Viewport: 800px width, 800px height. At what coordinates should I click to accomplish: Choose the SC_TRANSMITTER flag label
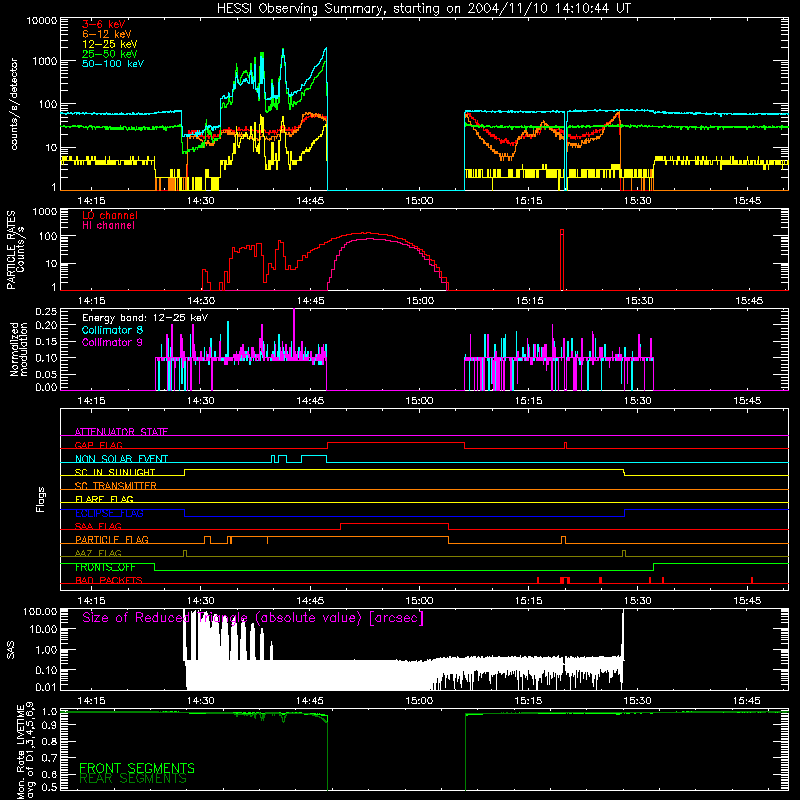[x=115, y=486]
